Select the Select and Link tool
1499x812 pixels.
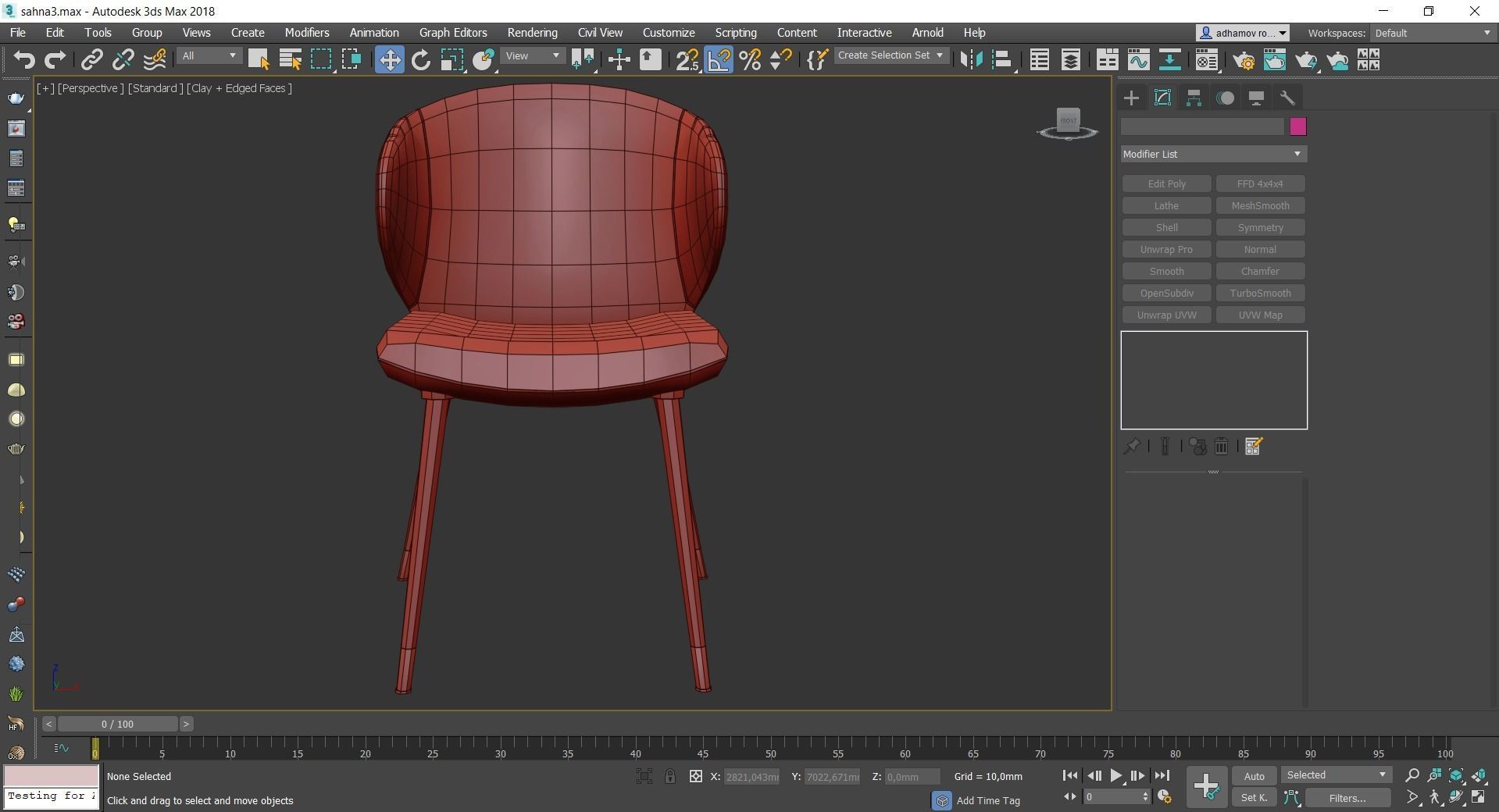pos(92,59)
